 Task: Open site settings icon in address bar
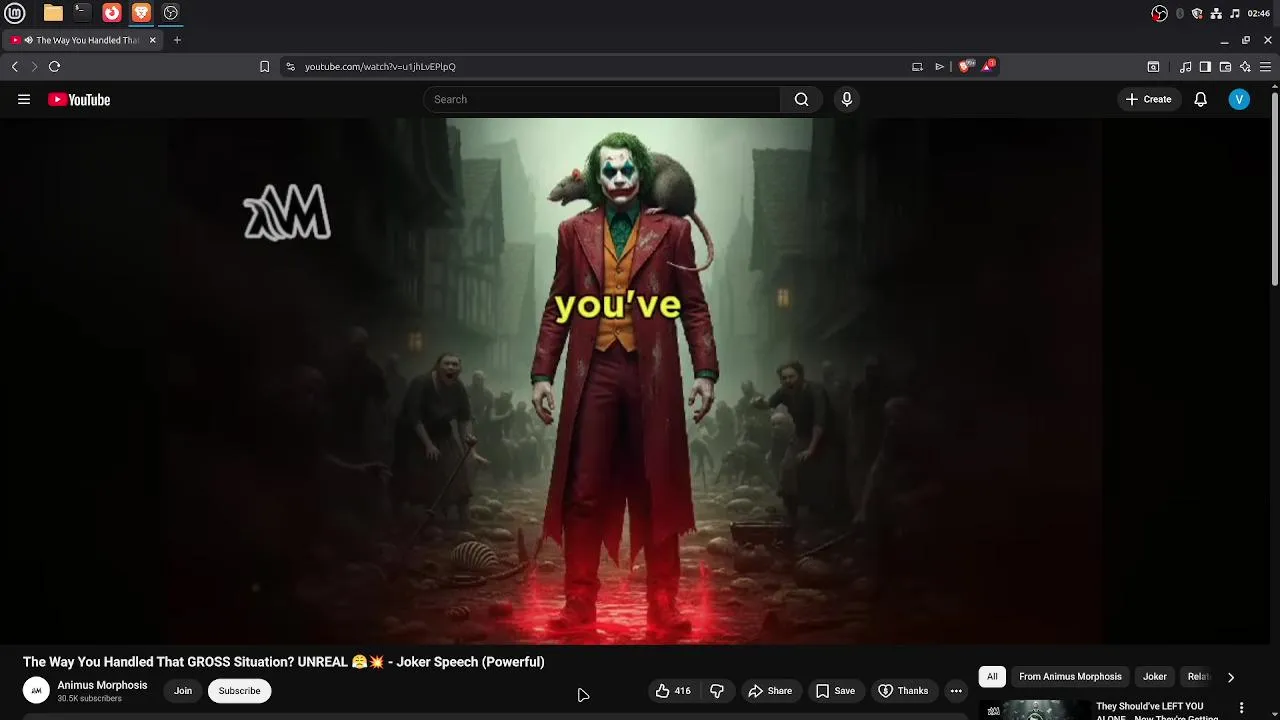[290, 67]
